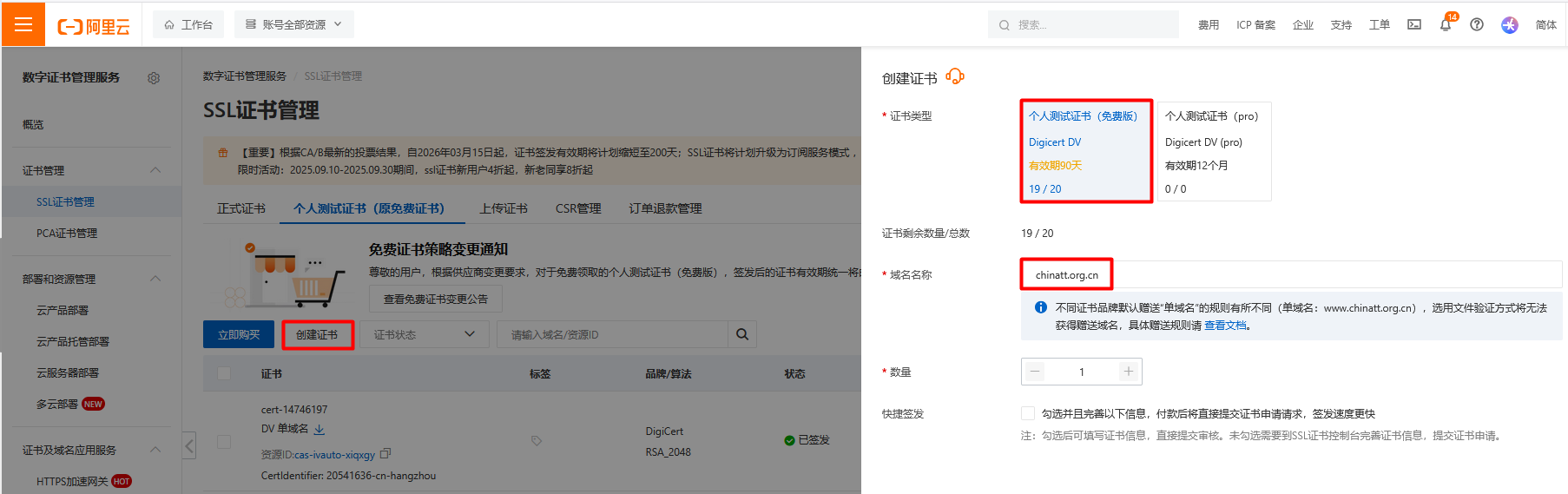Open the 查看文档 link
The height and width of the screenshot is (494, 1568).
pyautogui.click(x=1225, y=326)
